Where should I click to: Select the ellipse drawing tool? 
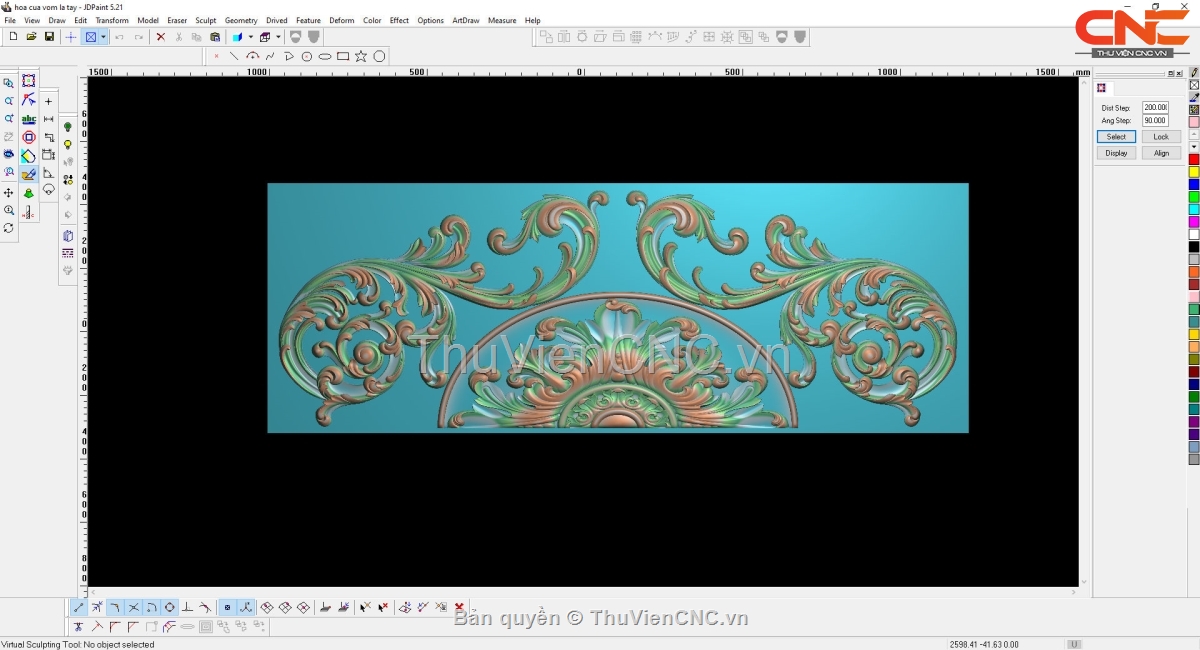325,56
